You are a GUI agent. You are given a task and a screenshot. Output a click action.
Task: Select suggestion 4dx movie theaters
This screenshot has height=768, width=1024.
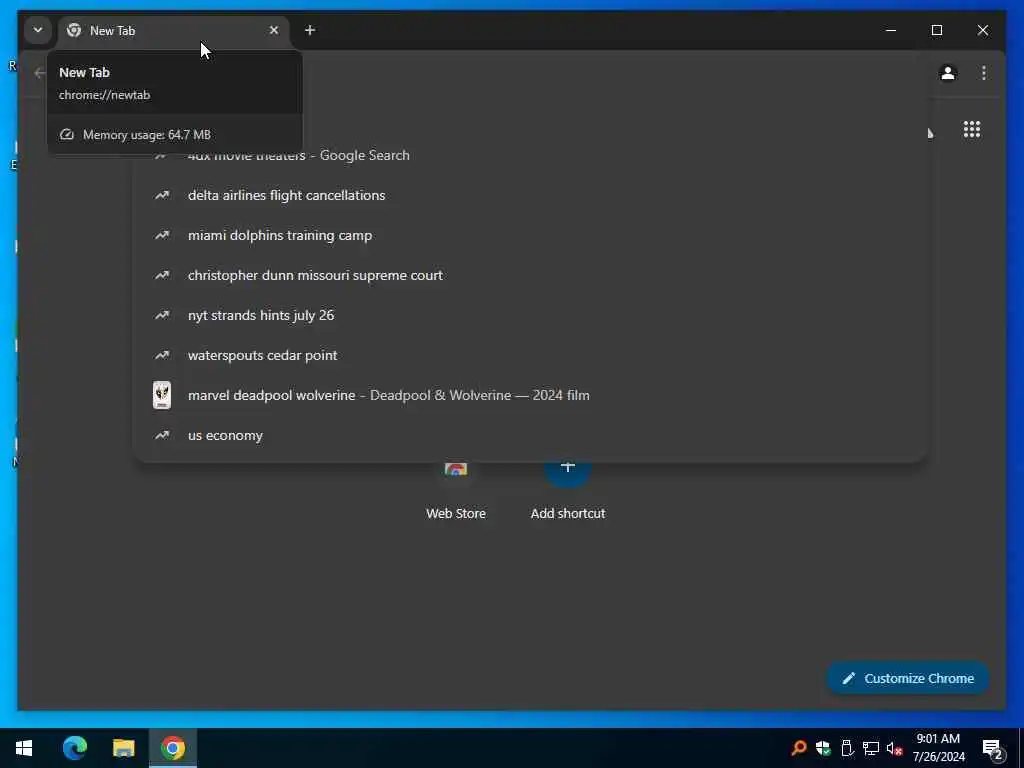click(x=530, y=155)
